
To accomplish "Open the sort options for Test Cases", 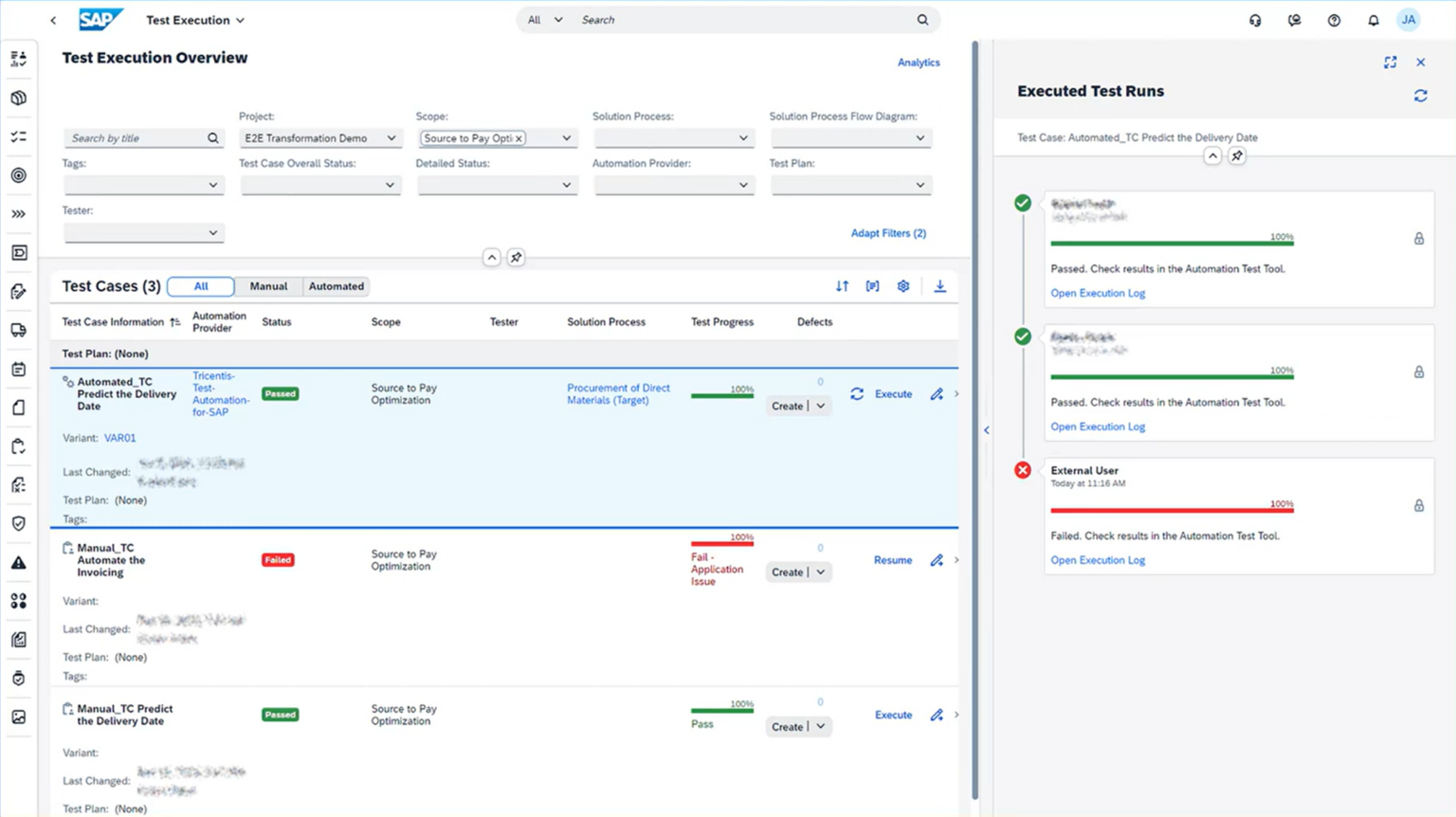I will tap(842, 285).
